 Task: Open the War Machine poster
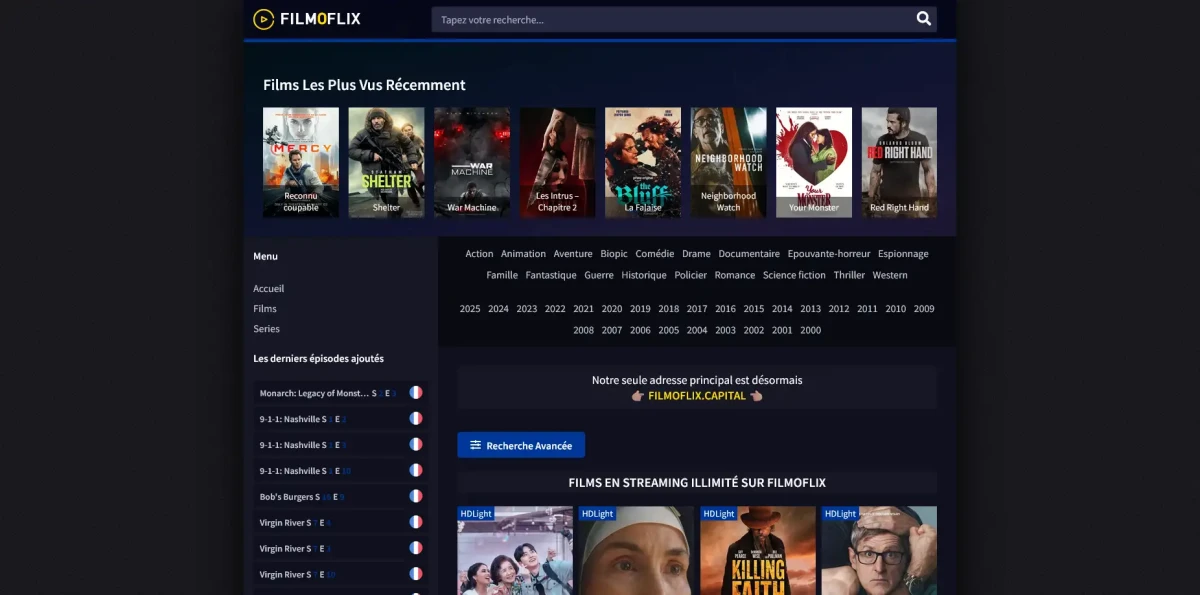tap(472, 162)
